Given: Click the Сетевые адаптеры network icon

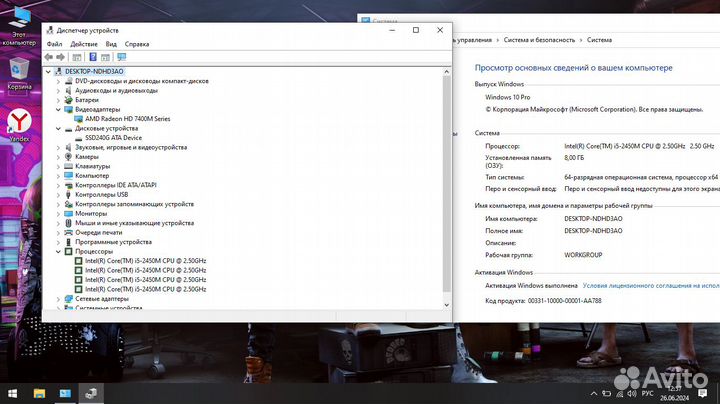Looking at the screenshot, I should [x=68, y=299].
